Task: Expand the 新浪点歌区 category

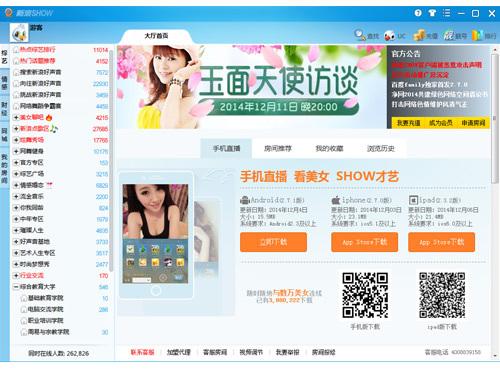Action: (16, 129)
